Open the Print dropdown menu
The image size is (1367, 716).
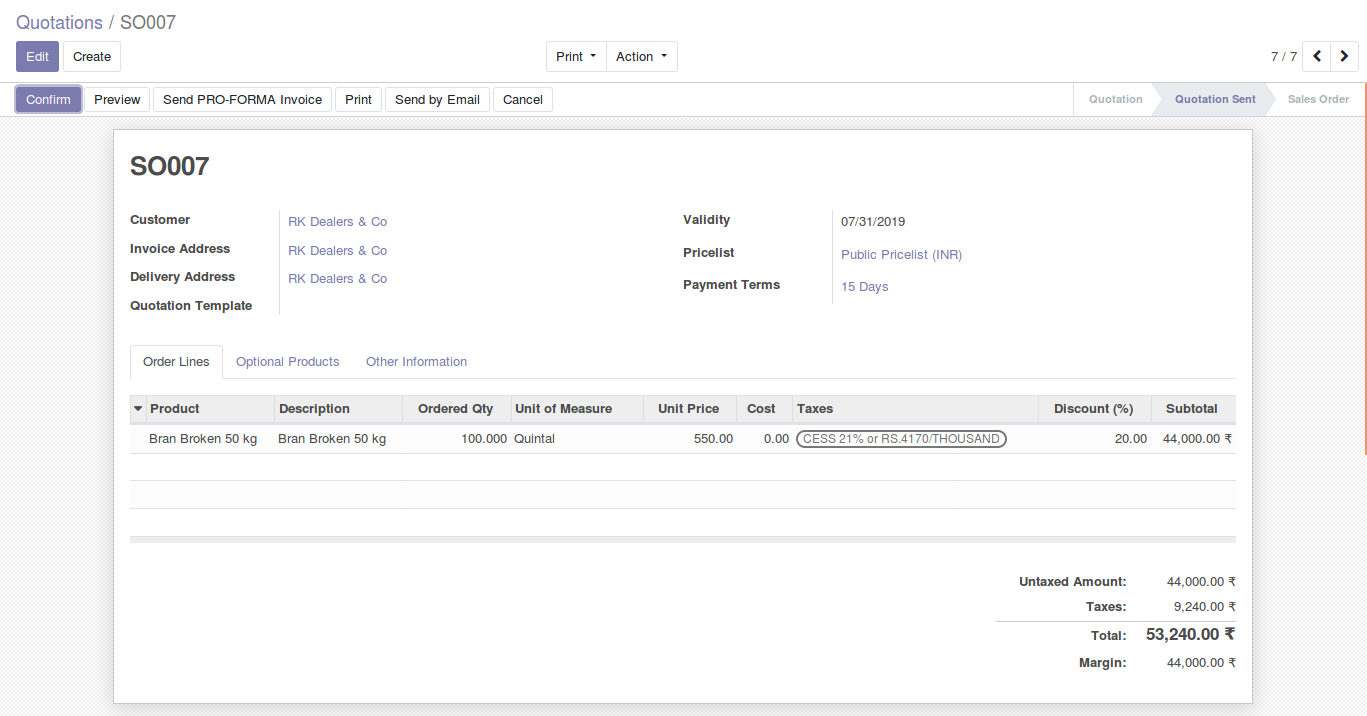click(x=576, y=57)
